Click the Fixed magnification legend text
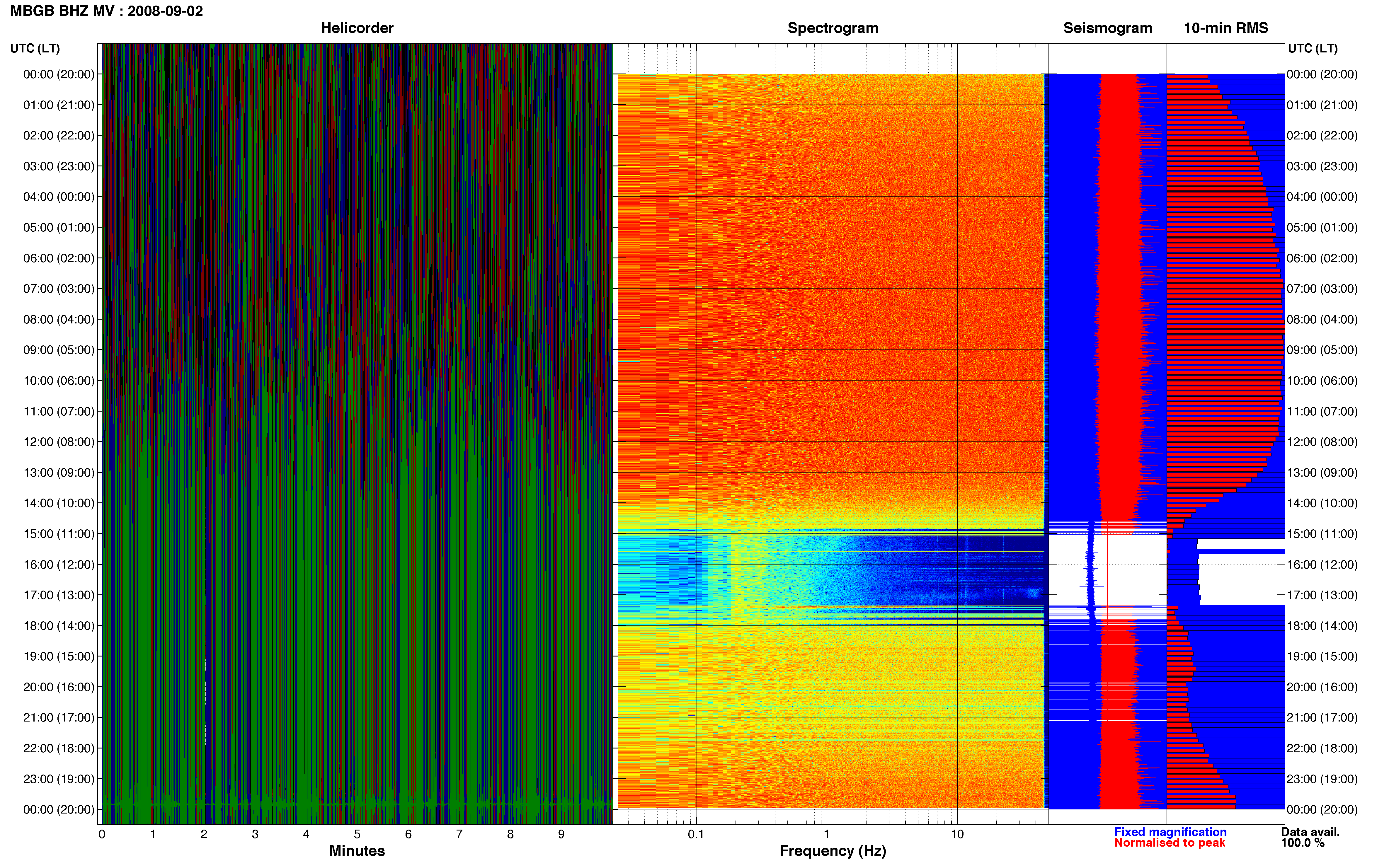 [x=1170, y=832]
